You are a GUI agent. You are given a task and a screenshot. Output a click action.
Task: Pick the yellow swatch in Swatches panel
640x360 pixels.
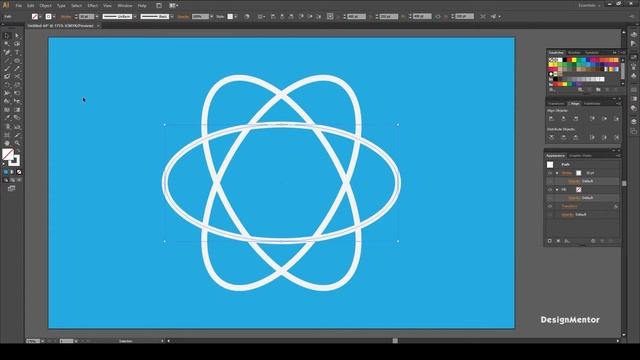574,60
